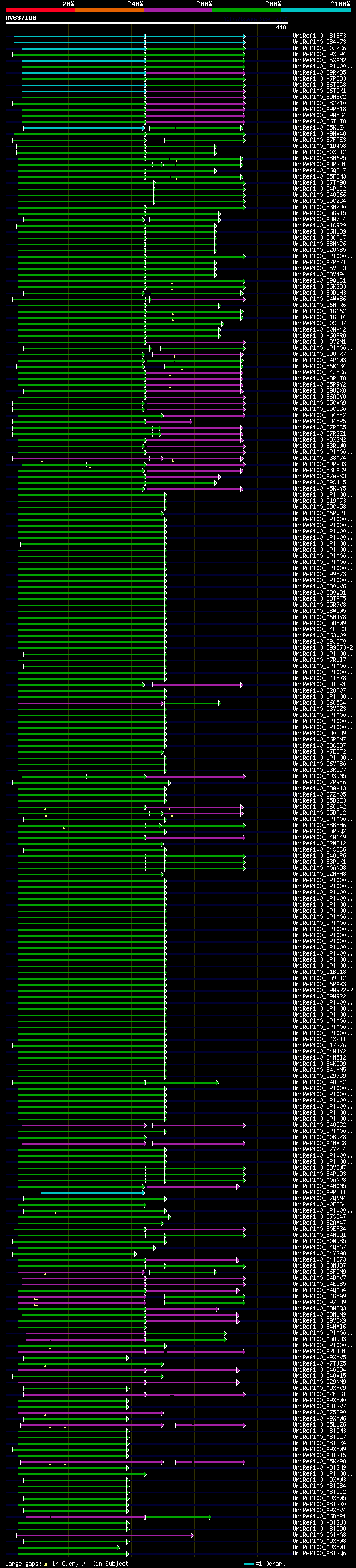The height and width of the screenshot is (1568, 356).
Task: Select the UniRef100_Q4E5S5 label
Action: 319,1284
